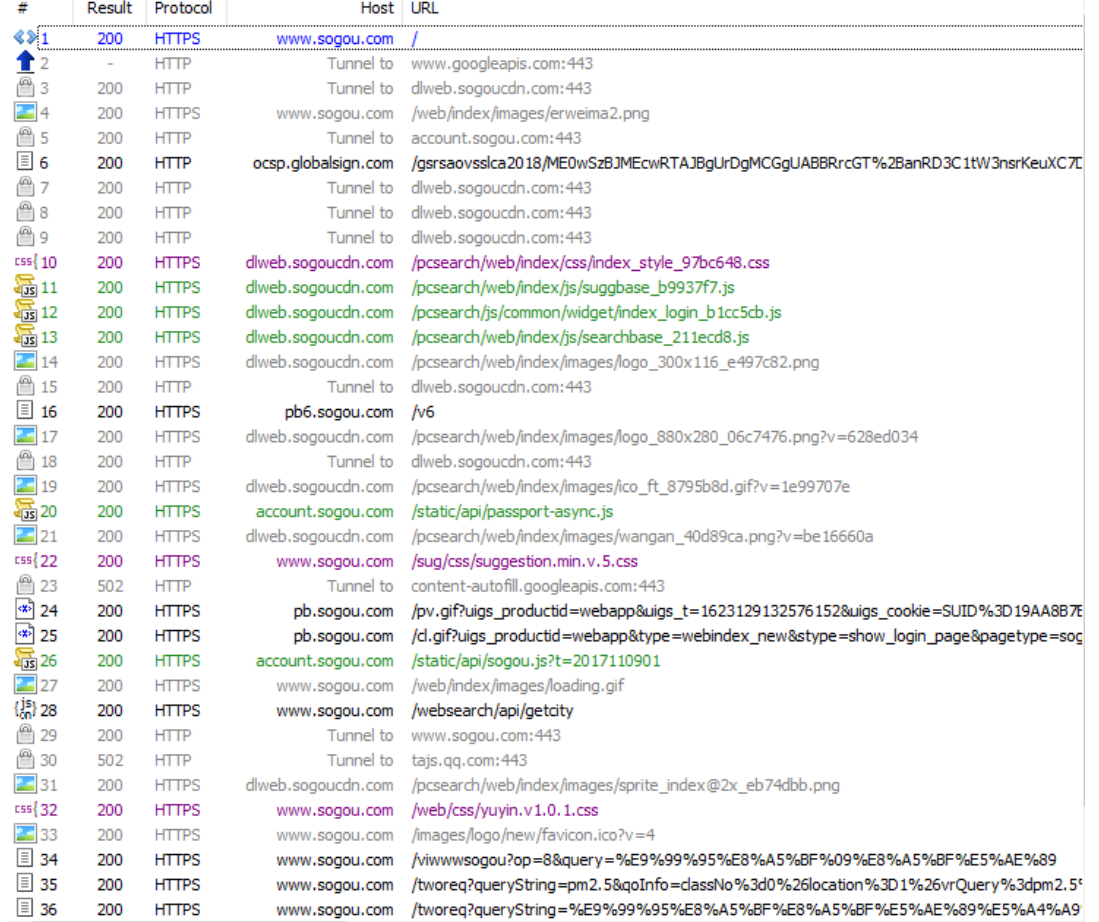The height and width of the screenshot is (922, 1099).
Task: Click the image icon of session 17 logo_880x280
Action: tap(25, 435)
